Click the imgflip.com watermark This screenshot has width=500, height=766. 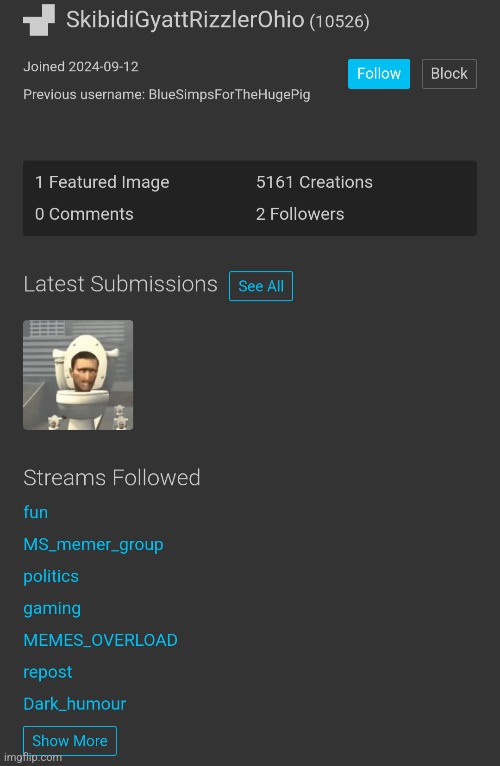click(x=33, y=758)
